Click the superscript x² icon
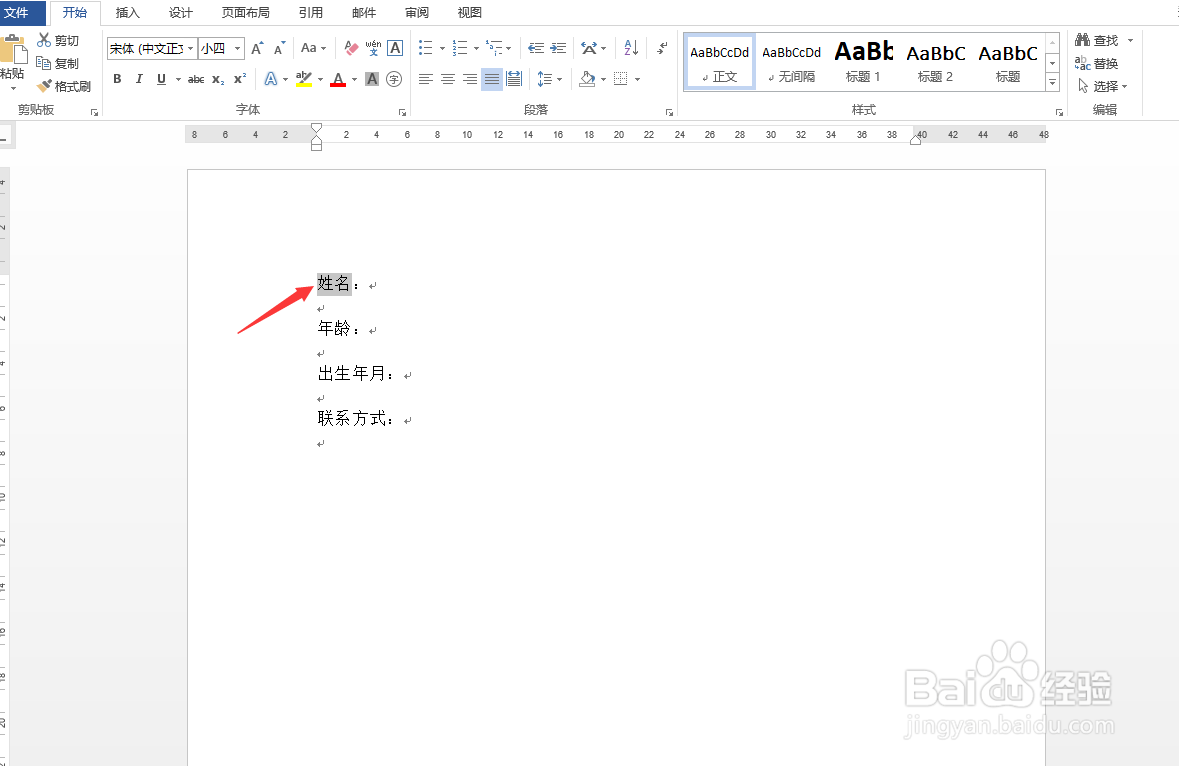The height and width of the screenshot is (766, 1179). click(238, 79)
